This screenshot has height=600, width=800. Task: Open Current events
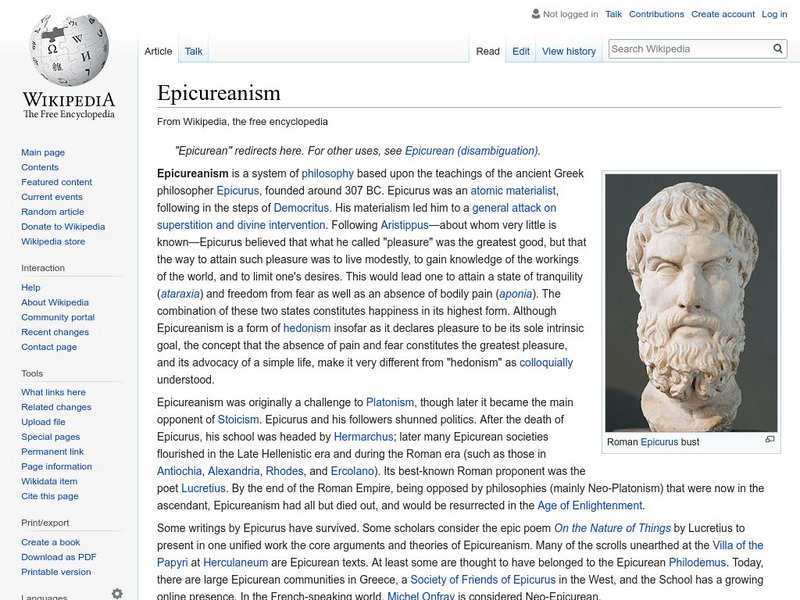tap(52, 196)
